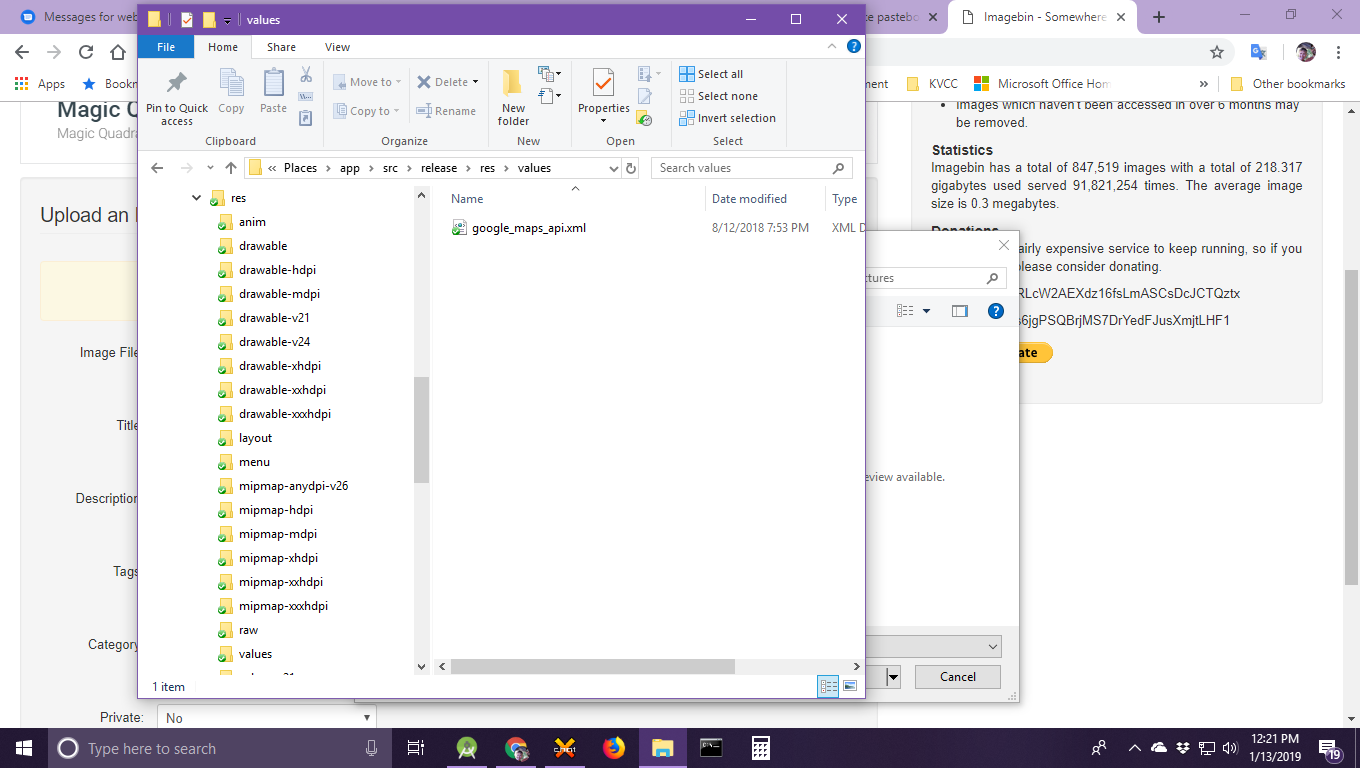Click the Copy icon in Clipboard group

231,91
